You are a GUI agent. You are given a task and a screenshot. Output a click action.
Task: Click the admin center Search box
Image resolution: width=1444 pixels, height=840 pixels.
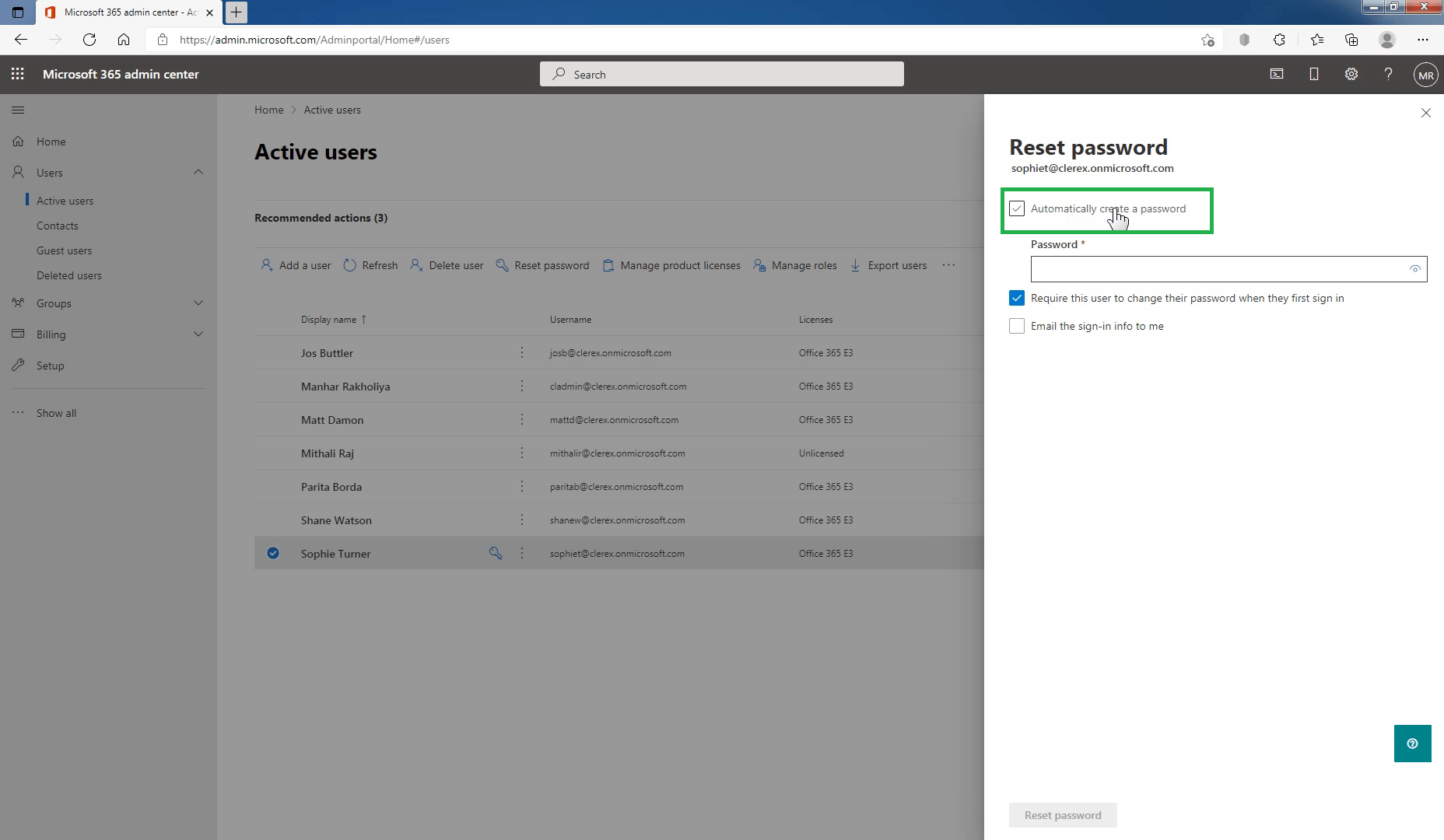pos(722,74)
